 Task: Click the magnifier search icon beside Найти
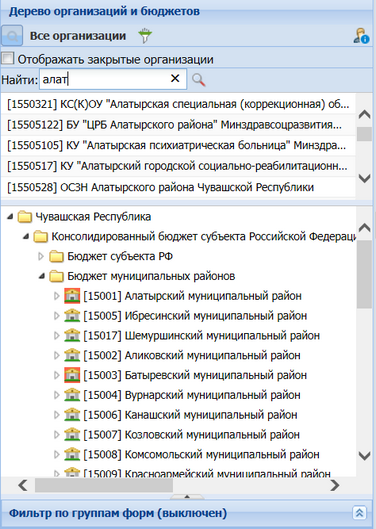tap(198, 80)
